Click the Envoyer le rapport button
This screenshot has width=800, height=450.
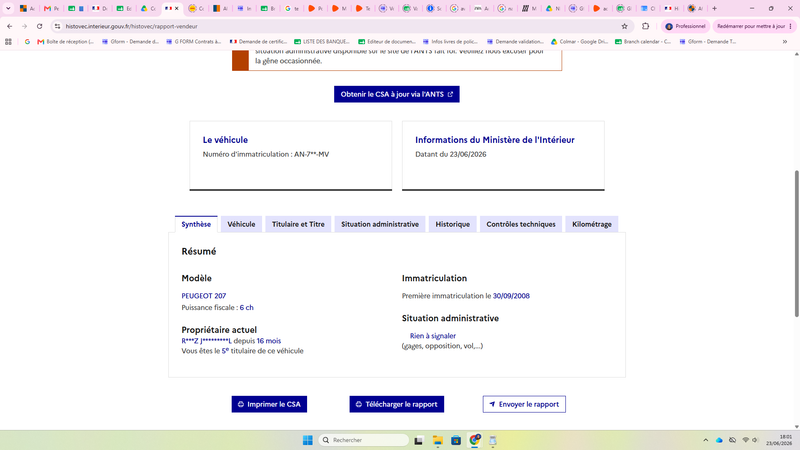point(524,404)
